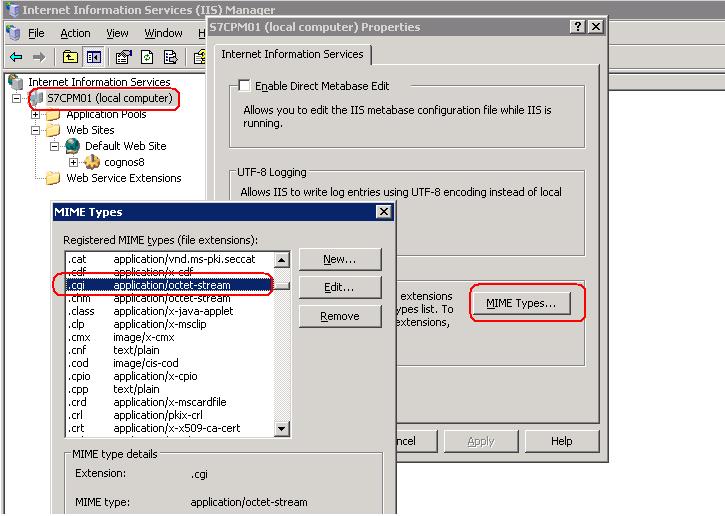Screen dimensions: 725x516
Task: Select S7CPM01 (local computer) tree label
Action: (110, 98)
